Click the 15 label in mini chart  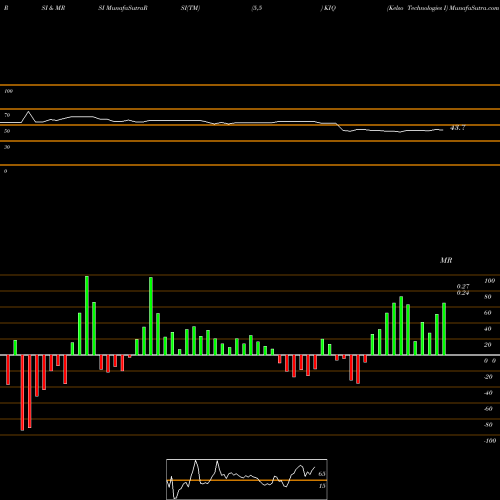[322, 486]
